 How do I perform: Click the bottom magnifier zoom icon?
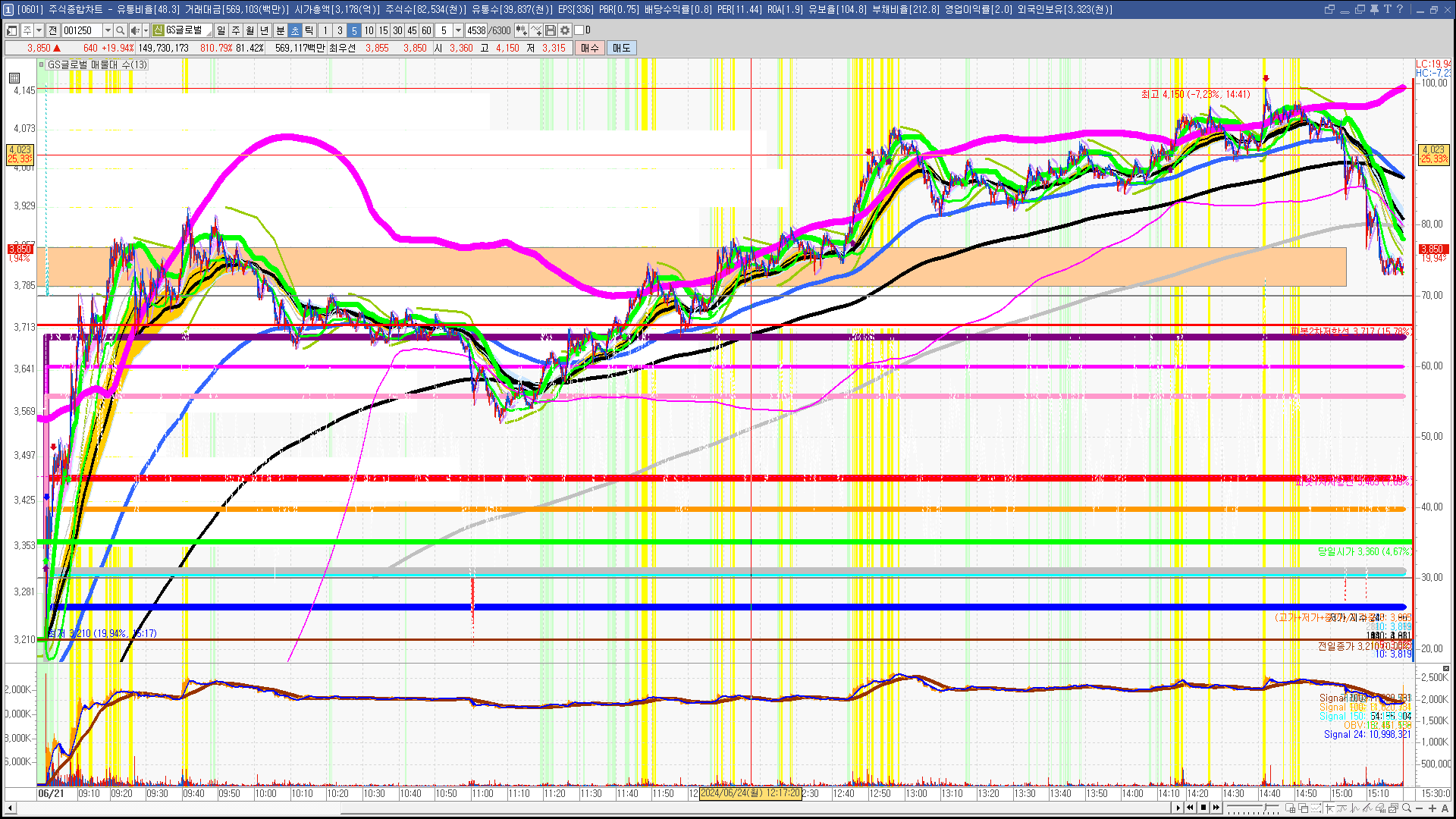click(x=1407, y=808)
